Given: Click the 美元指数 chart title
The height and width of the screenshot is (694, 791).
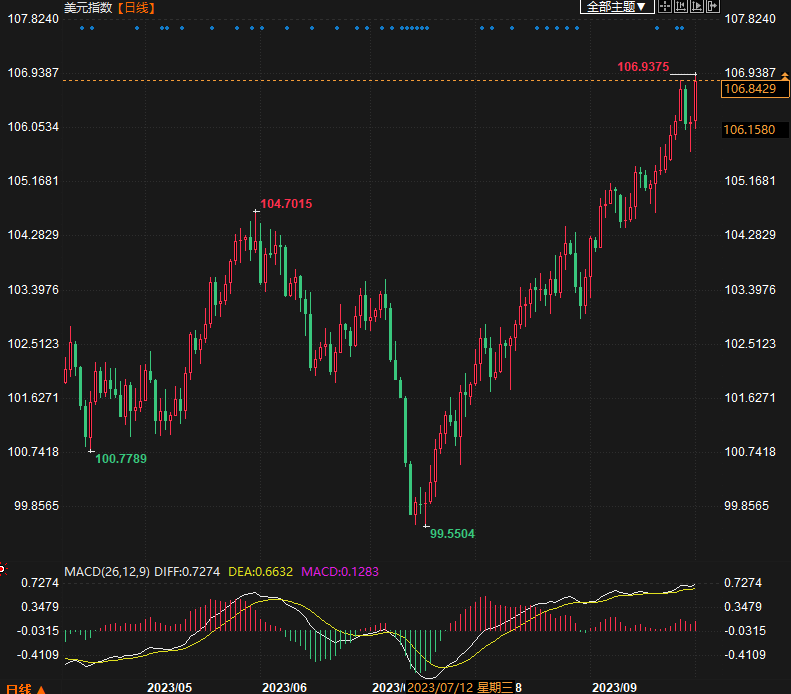Looking at the screenshot, I should pyautogui.click(x=88, y=7).
